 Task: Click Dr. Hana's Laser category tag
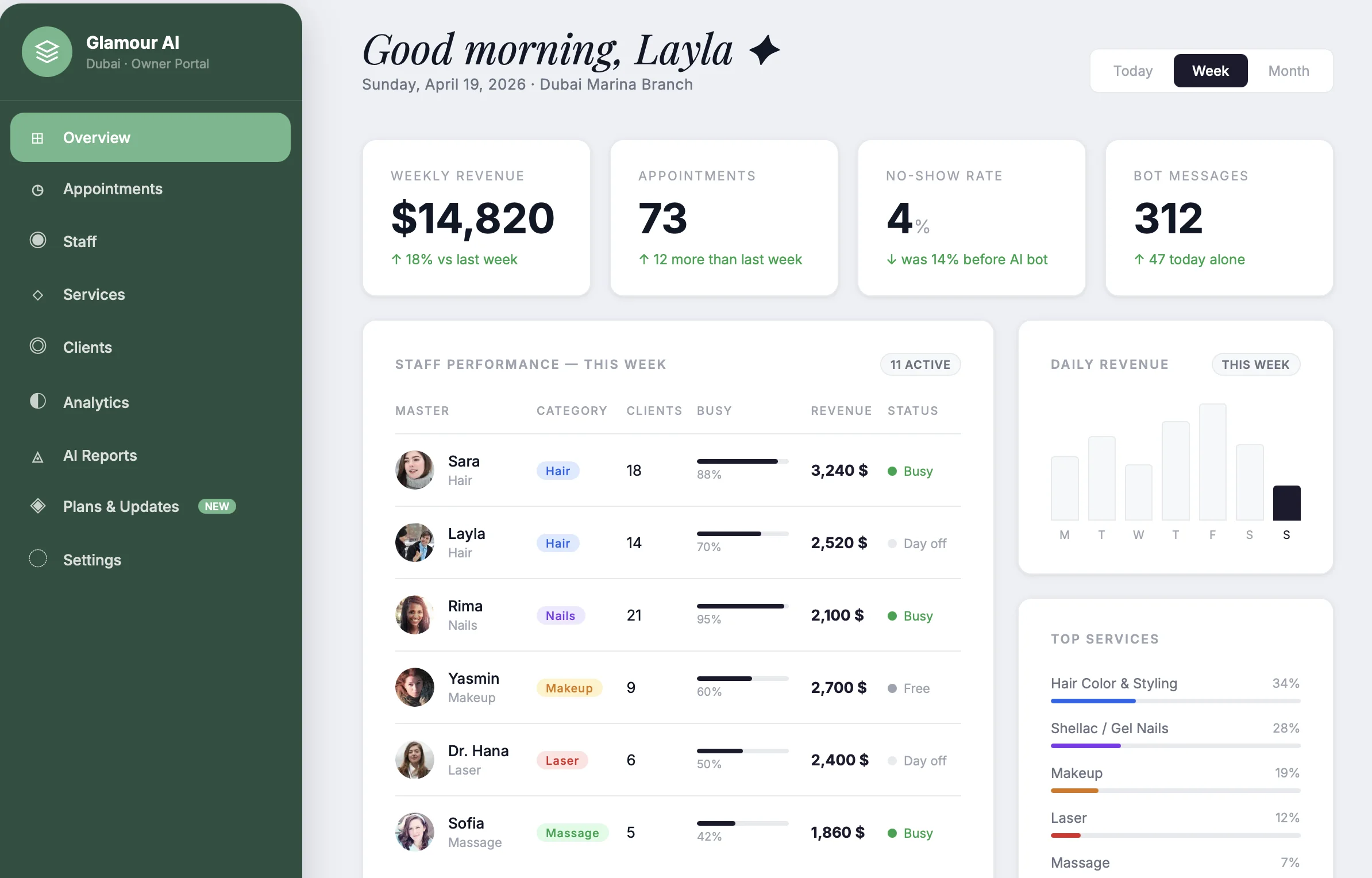tap(562, 760)
